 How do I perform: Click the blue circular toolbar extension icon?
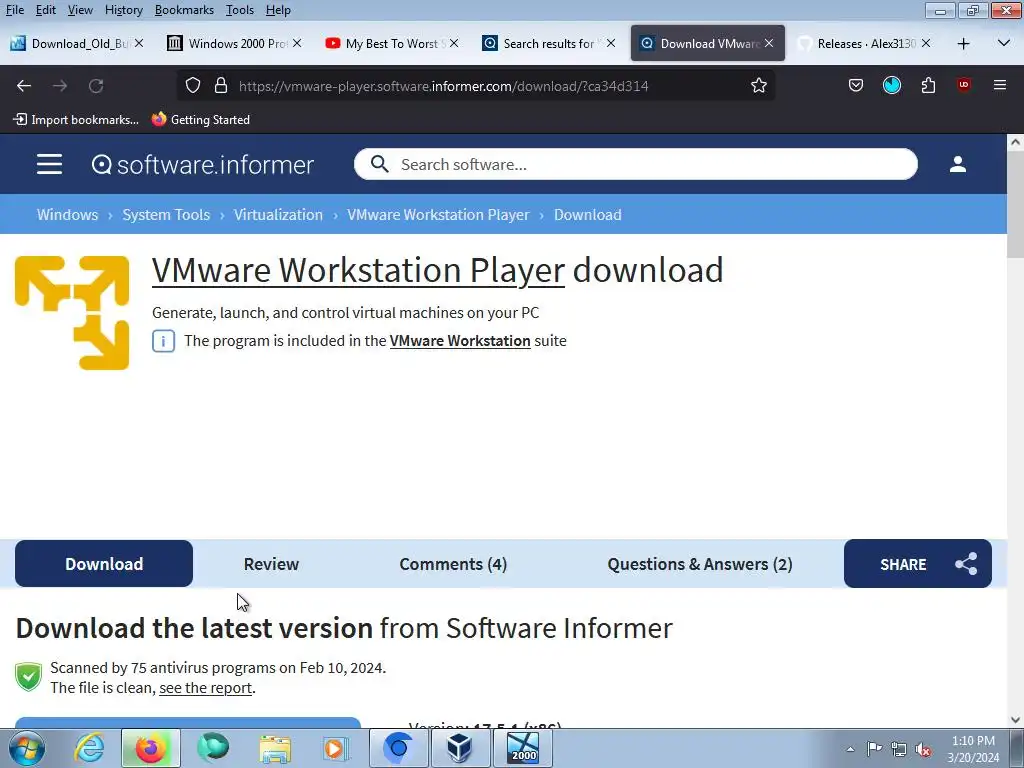(x=891, y=86)
